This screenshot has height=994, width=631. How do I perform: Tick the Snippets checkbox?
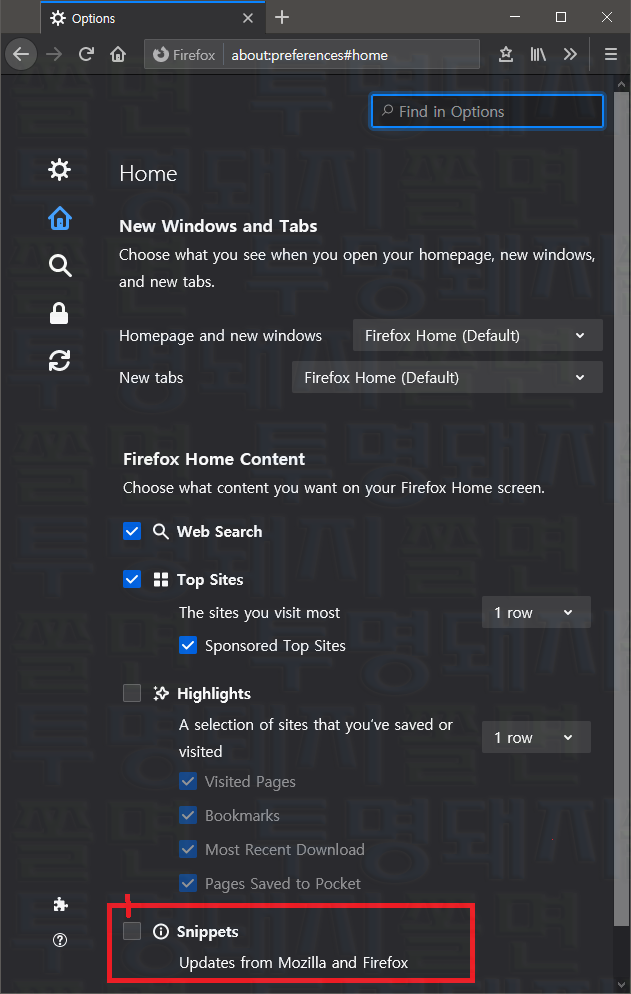pyautogui.click(x=132, y=931)
